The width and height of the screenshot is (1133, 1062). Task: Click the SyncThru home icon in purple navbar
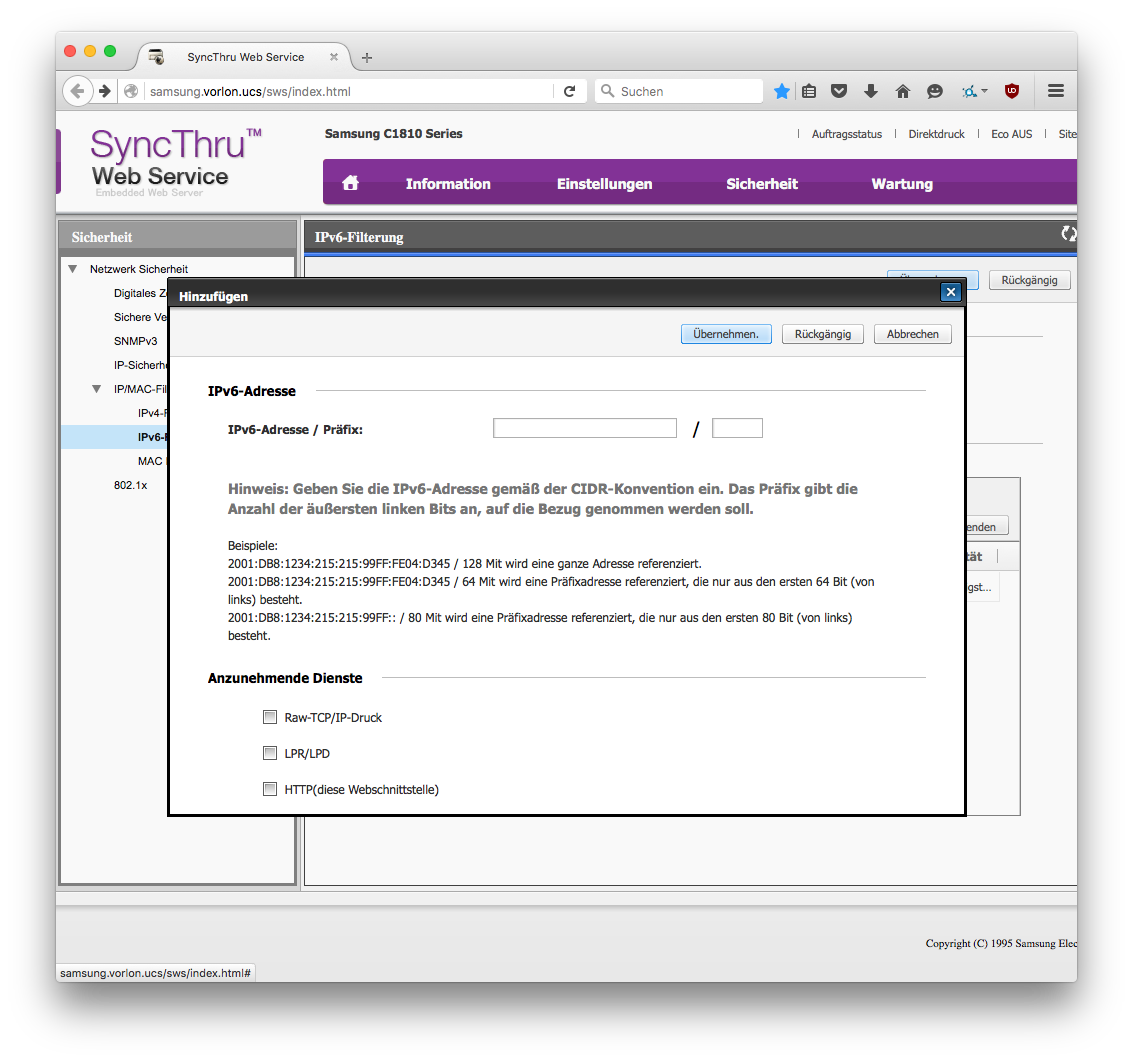[350, 183]
